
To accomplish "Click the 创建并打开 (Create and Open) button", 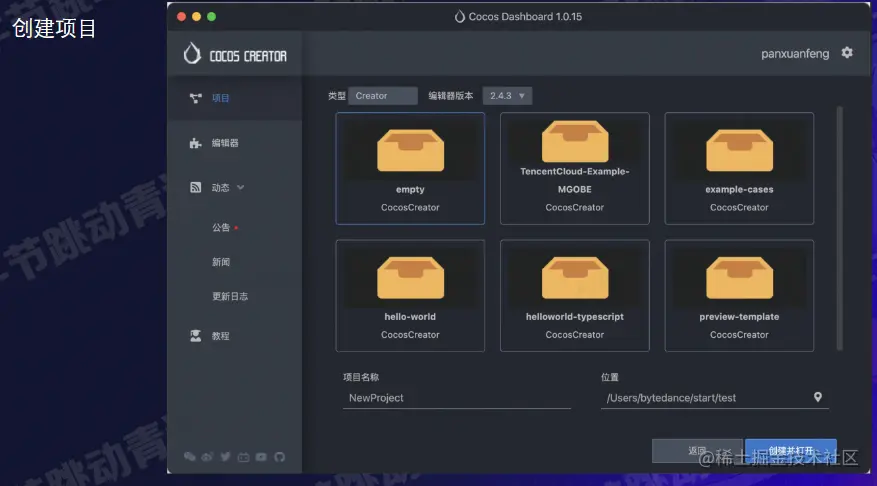I will [791, 451].
